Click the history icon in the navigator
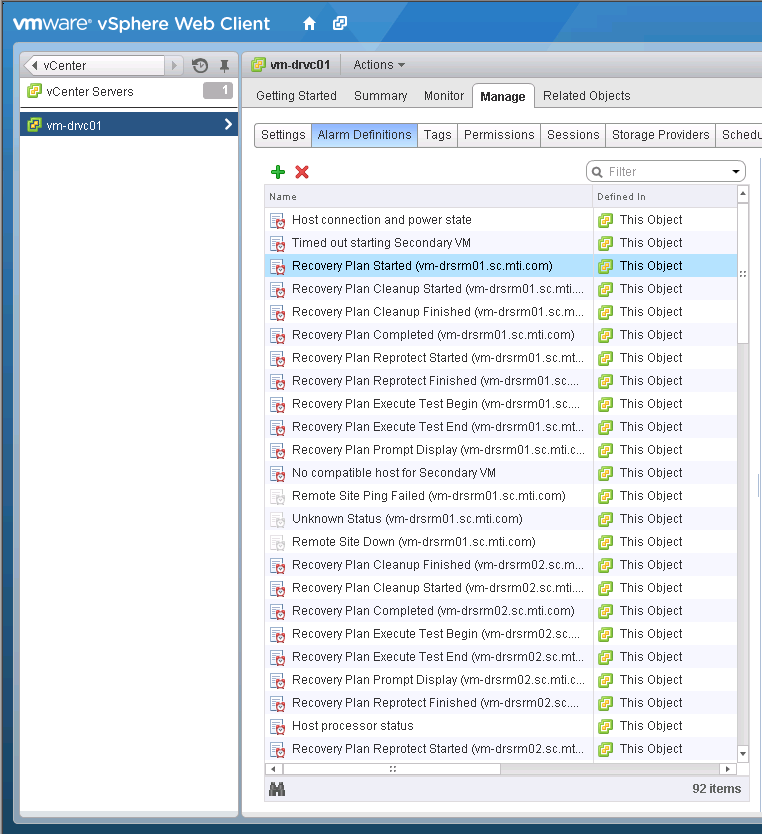Image resolution: width=762 pixels, height=834 pixels. pyautogui.click(x=200, y=66)
